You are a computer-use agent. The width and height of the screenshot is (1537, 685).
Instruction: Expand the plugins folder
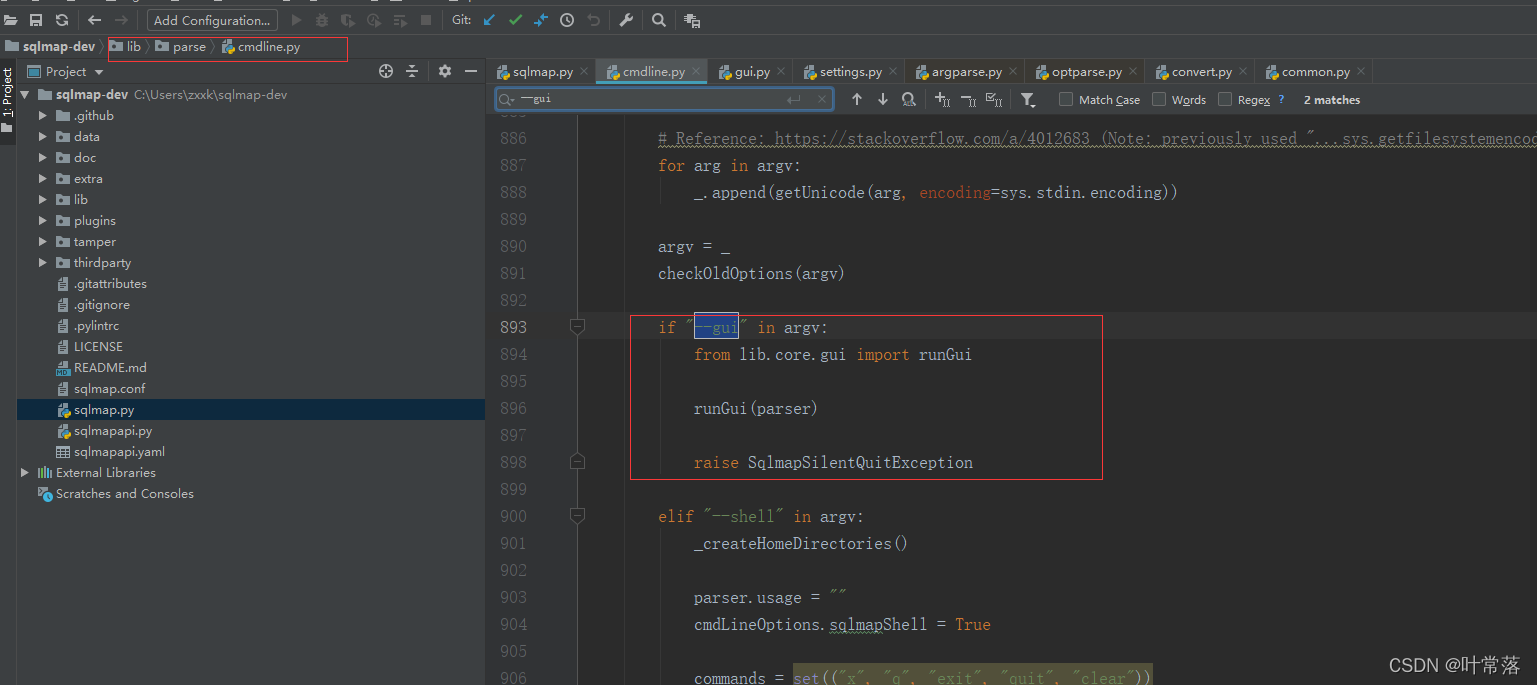pos(43,221)
